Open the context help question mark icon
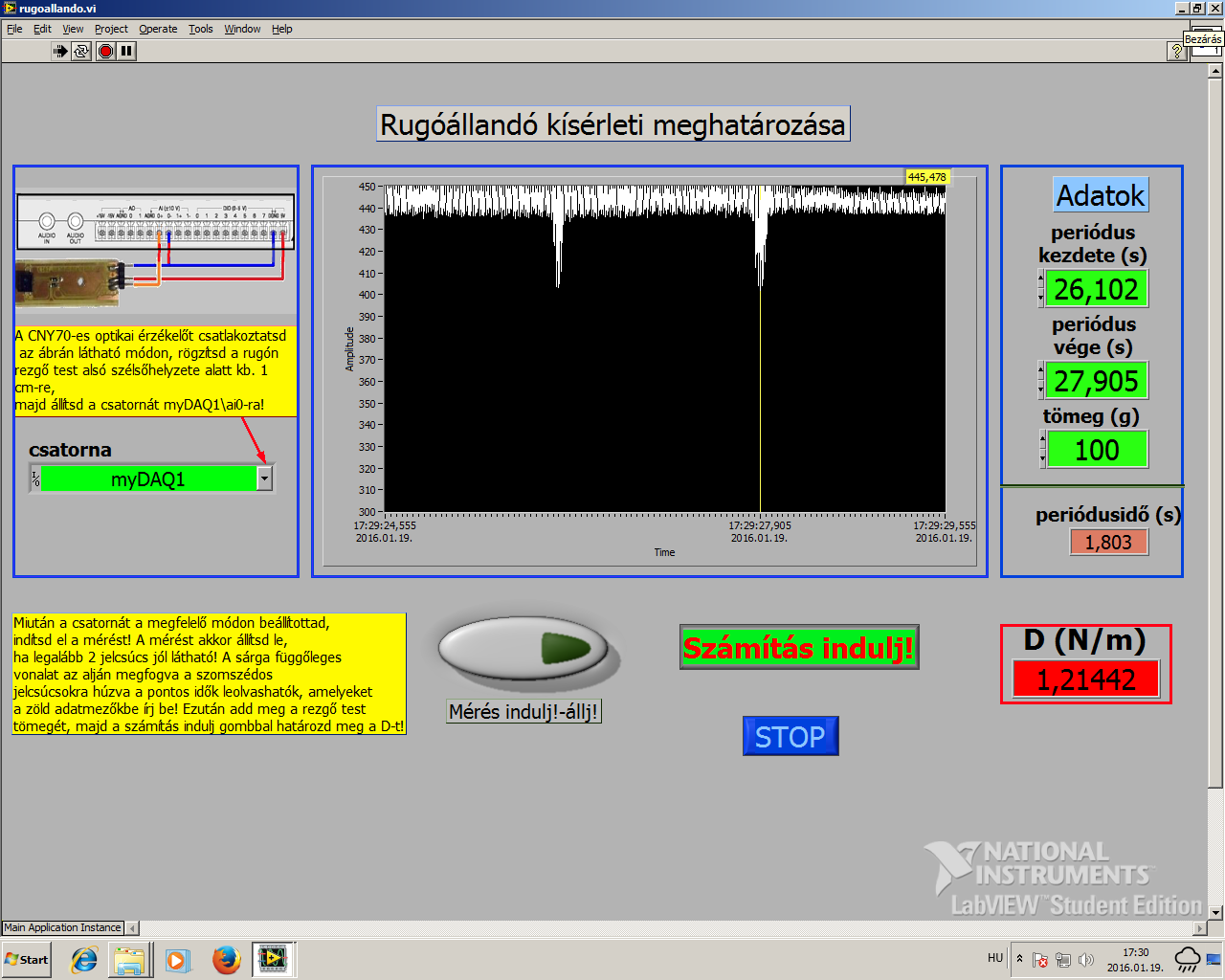The width and height of the screenshot is (1225, 980). (x=1177, y=52)
